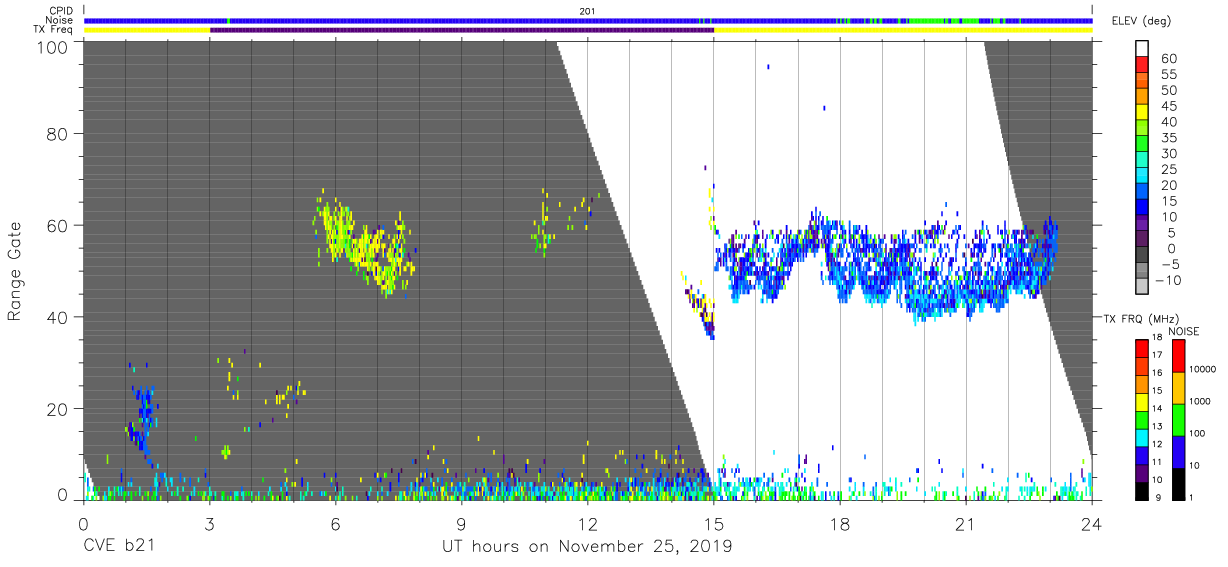This screenshot has width=1228, height=567.
Task: Click the 40 tick on Range Gate axis
Action: (58, 317)
